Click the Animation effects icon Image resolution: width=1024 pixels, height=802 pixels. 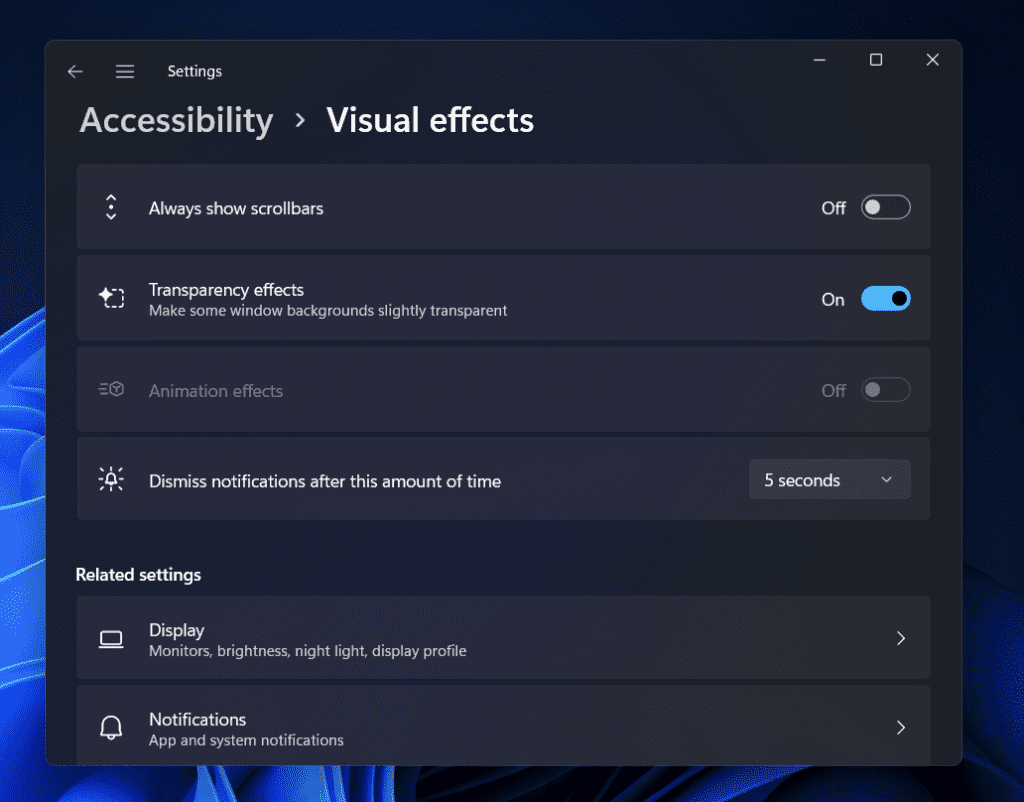pyautogui.click(x=111, y=389)
